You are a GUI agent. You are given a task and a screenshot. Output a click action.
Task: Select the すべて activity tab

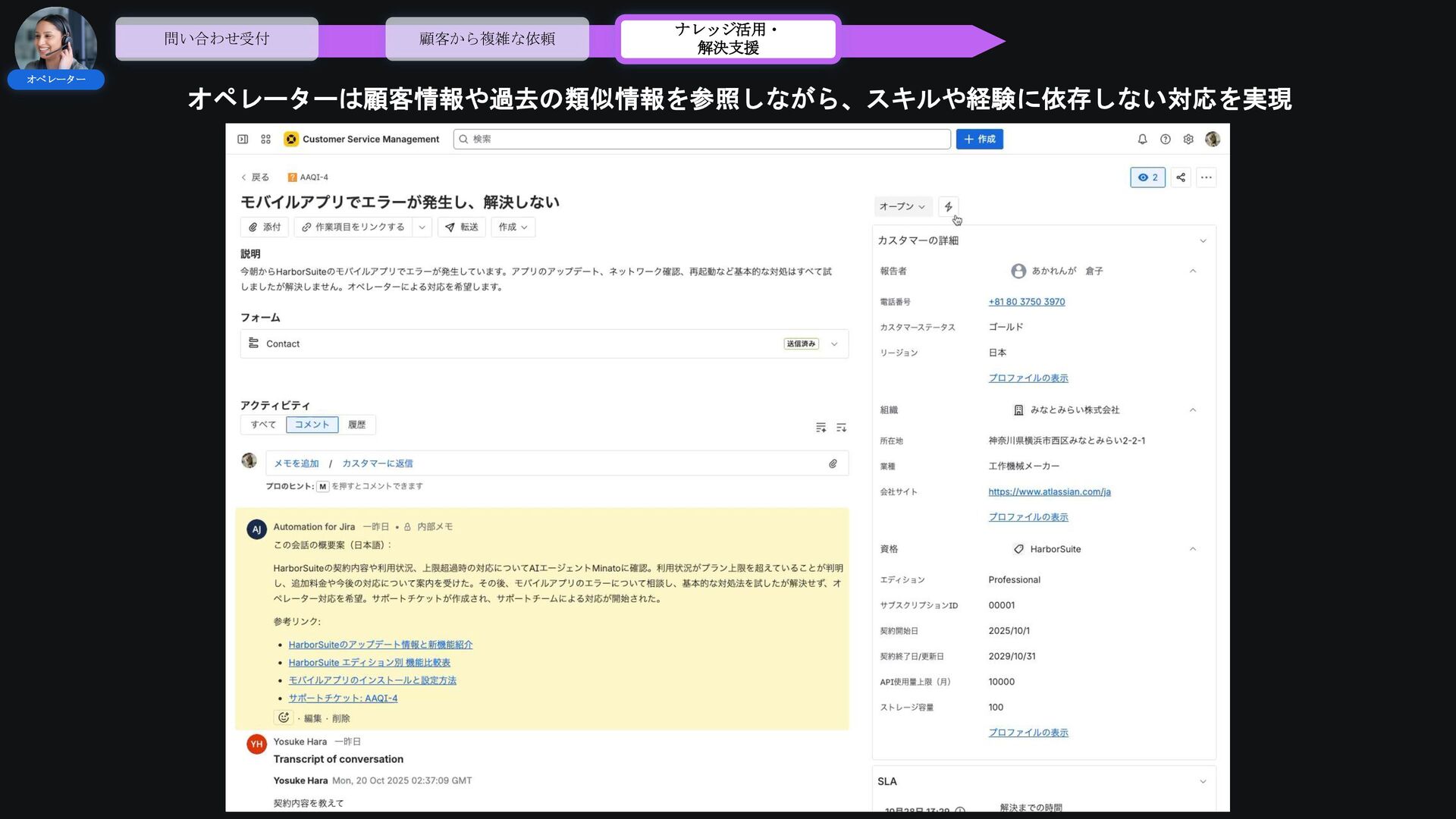pyautogui.click(x=263, y=425)
